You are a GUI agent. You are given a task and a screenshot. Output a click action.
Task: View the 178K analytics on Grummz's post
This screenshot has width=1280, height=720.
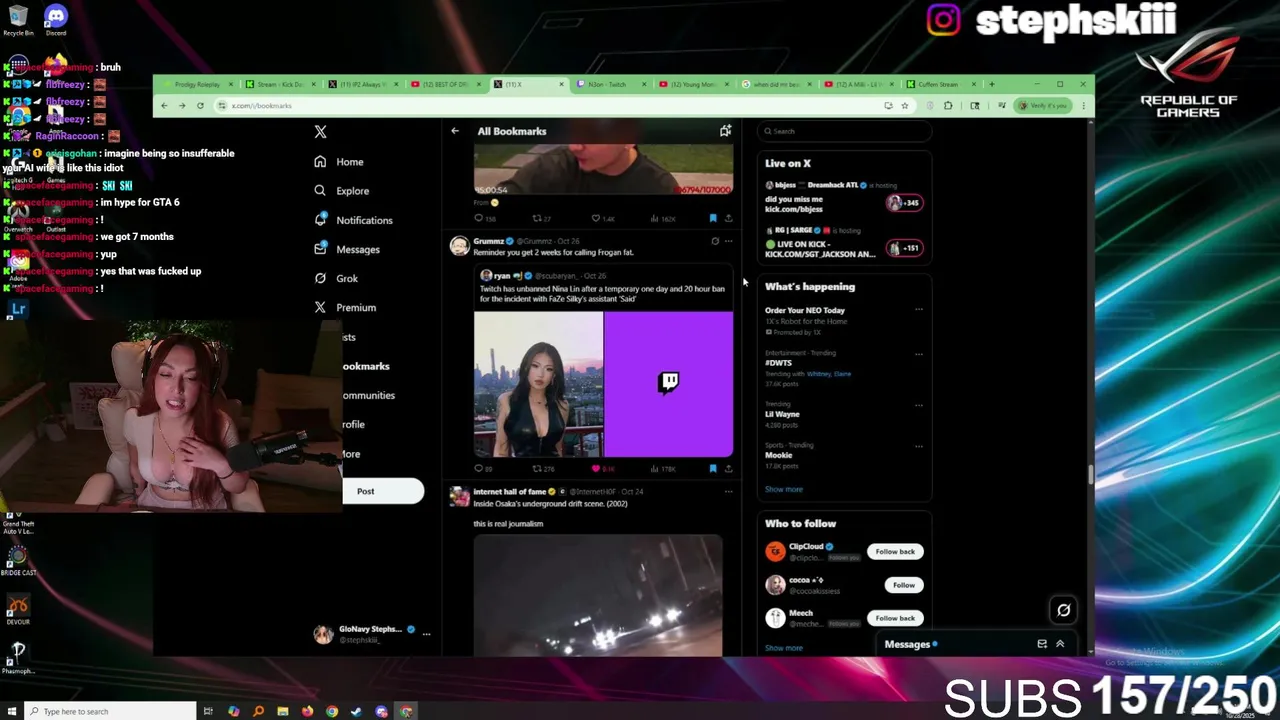(x=663, y=468)
